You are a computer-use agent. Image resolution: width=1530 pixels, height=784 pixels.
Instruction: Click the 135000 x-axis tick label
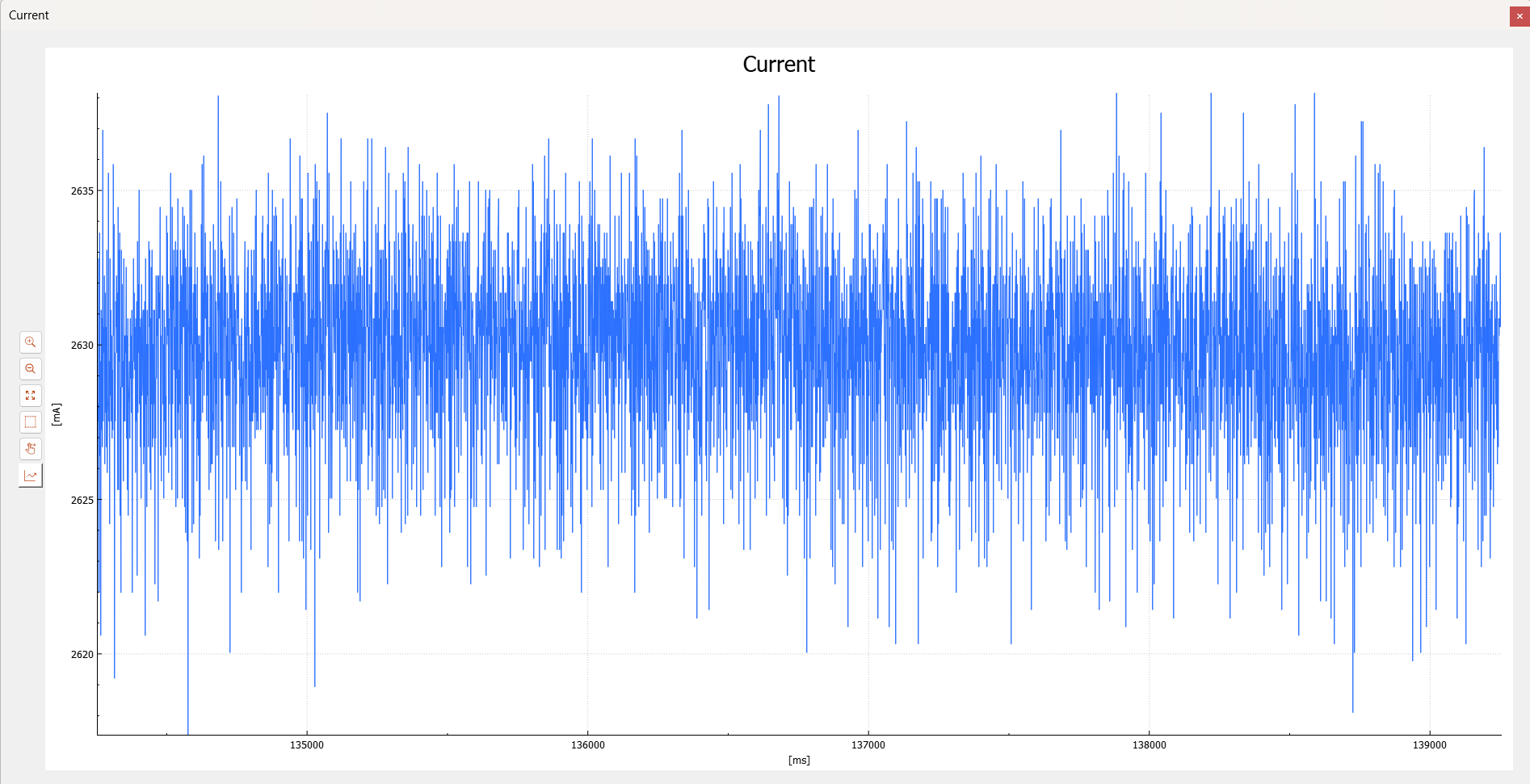pyautogui.click(x=307, y=744)
